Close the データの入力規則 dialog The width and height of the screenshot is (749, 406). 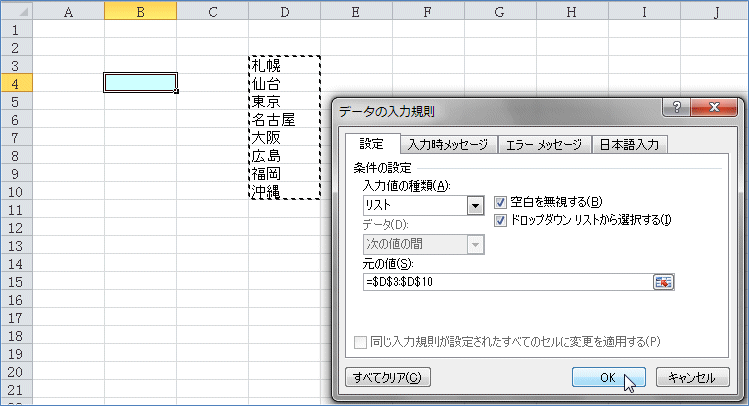tap(714, 107)
